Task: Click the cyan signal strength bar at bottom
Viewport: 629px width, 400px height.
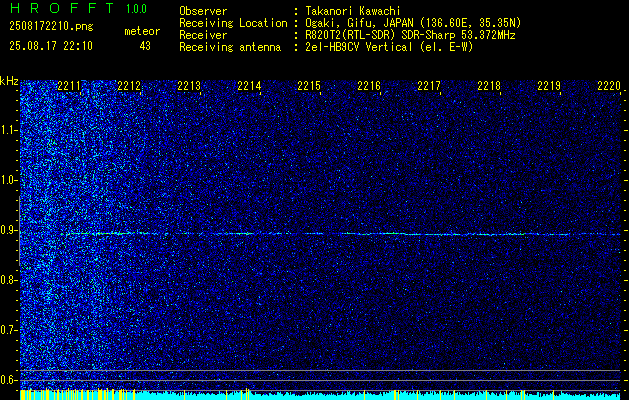Action: click(321, 396)
